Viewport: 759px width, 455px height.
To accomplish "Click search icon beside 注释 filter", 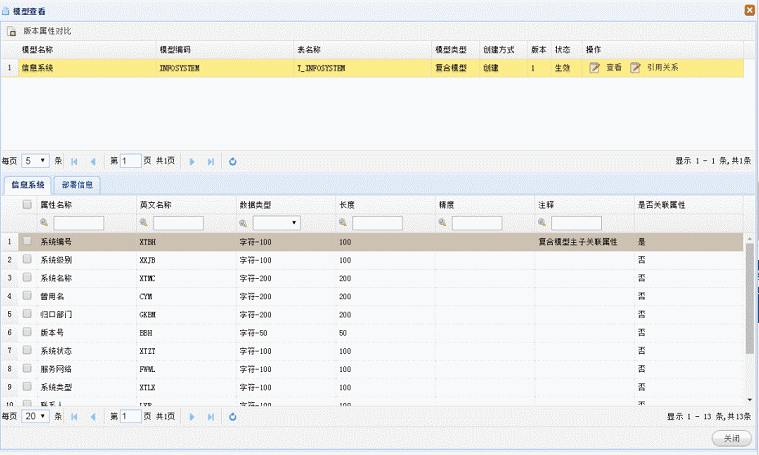I will coord(543,223).
